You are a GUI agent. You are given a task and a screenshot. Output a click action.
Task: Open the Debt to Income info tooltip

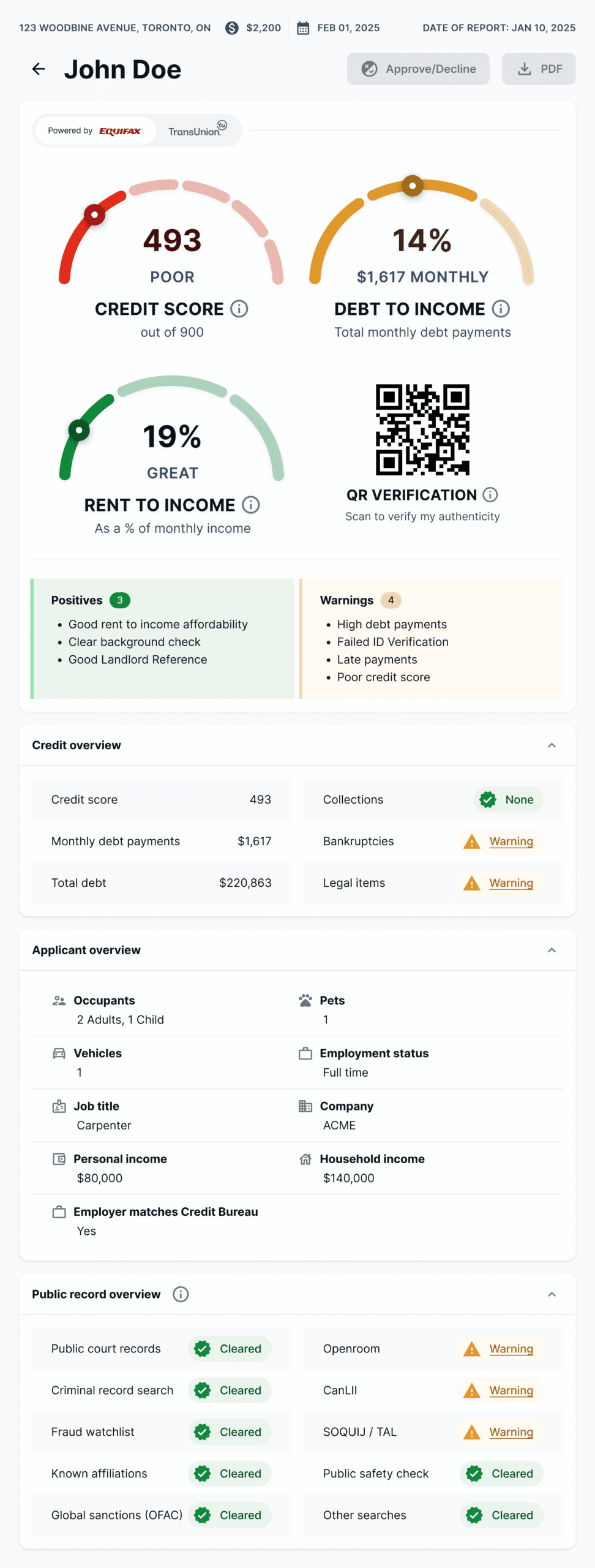501,309
